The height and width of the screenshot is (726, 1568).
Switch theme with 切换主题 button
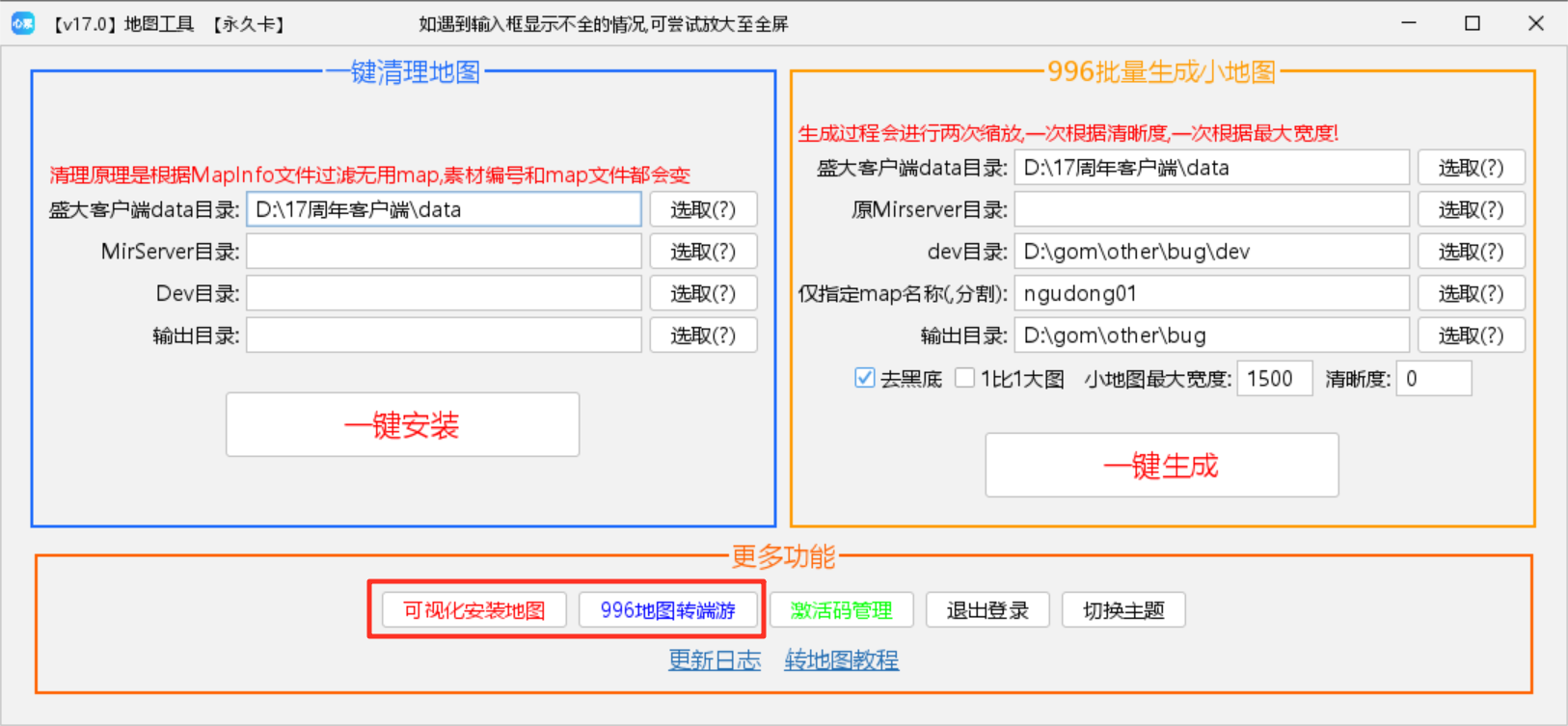[1122, 610]
